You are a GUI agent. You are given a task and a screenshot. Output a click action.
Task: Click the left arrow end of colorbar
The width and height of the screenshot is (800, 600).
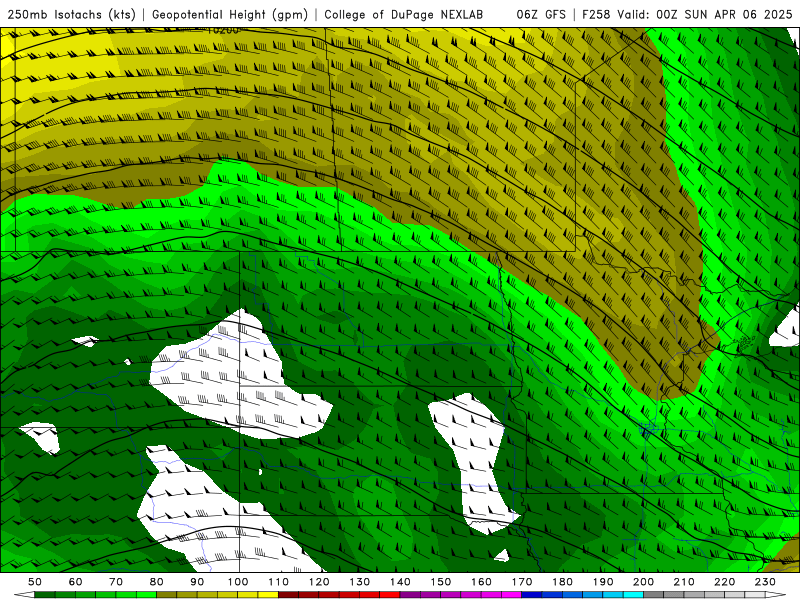click(24, 595)
